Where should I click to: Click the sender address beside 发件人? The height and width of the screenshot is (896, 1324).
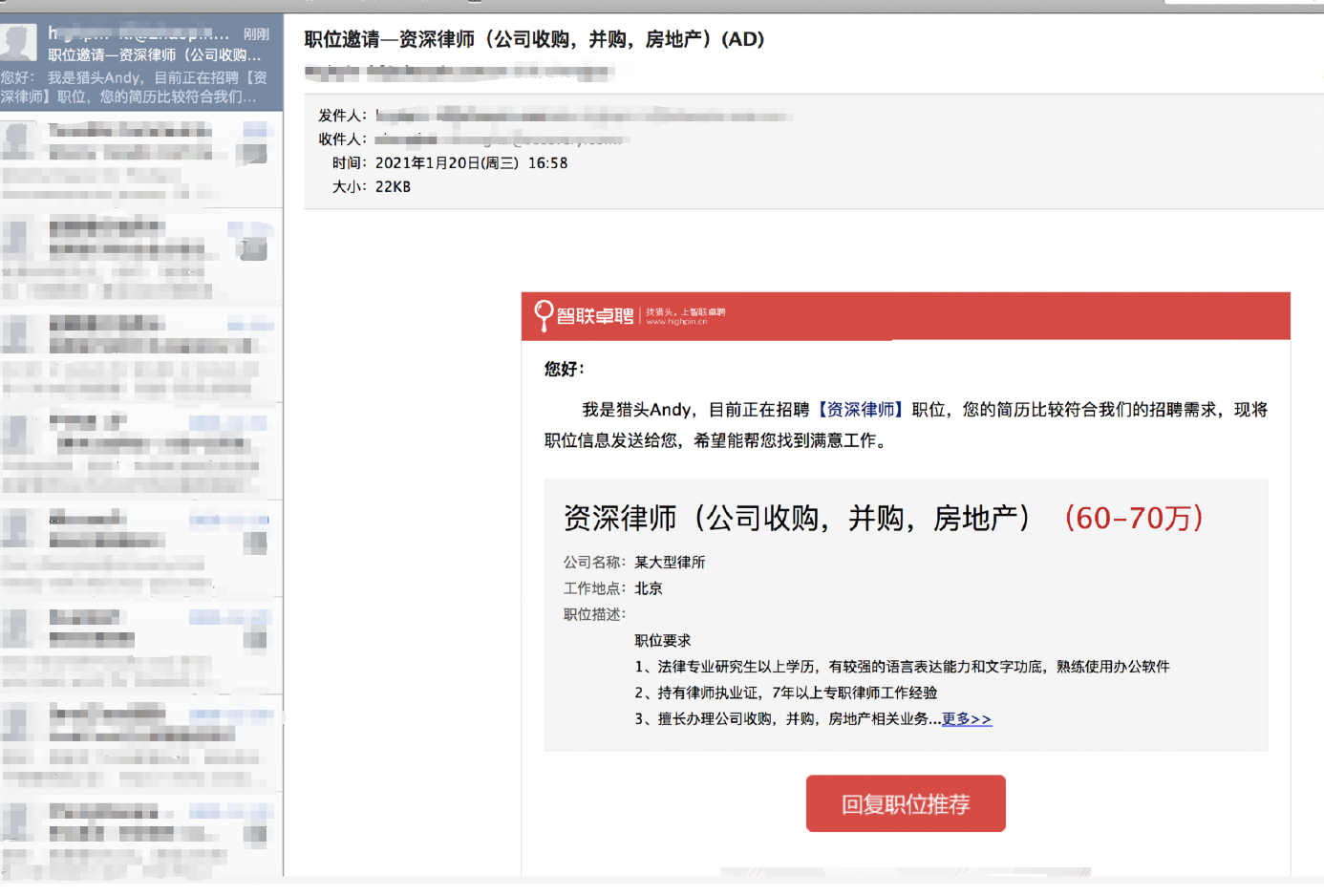click(x=583, y=116)
